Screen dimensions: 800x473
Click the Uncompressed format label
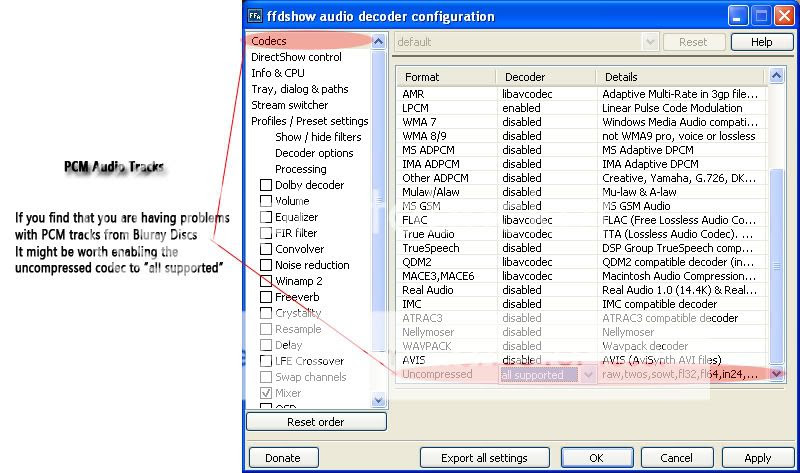[x=437, y=374]
